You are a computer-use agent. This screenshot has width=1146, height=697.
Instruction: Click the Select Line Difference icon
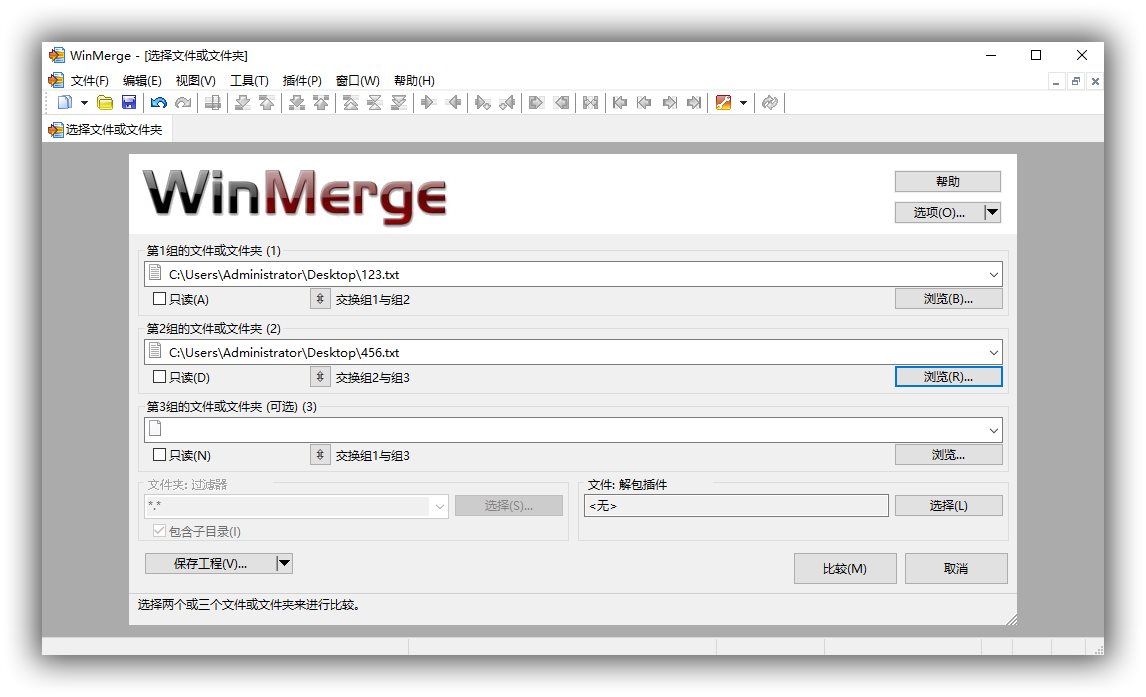point(213,102)
